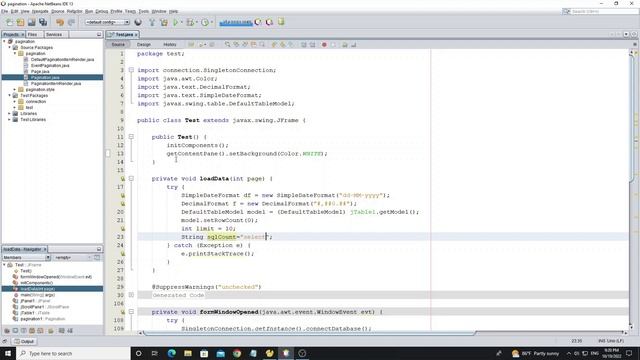Close the Projects tab
Viewport: 640px width, 360px height.
pos(22,35)
